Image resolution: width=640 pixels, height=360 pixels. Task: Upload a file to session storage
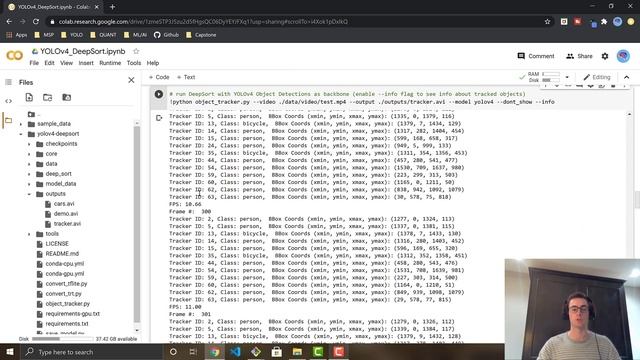(29, 97)
